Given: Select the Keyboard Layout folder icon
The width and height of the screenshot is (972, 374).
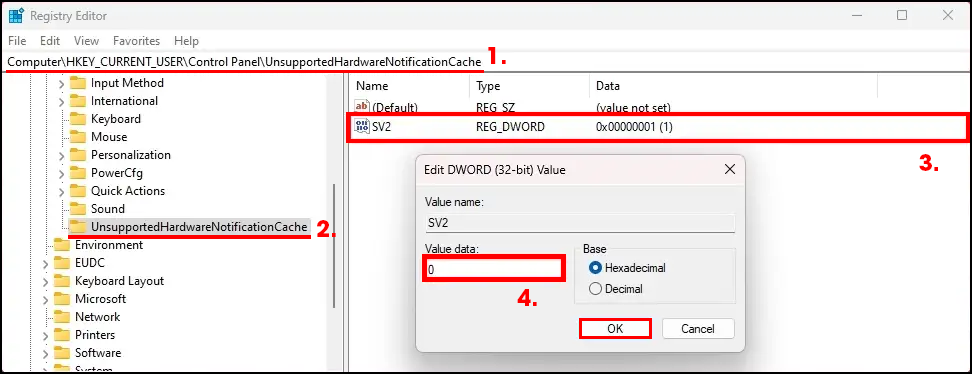Looking at the screenshot, I should pos(62,281).
